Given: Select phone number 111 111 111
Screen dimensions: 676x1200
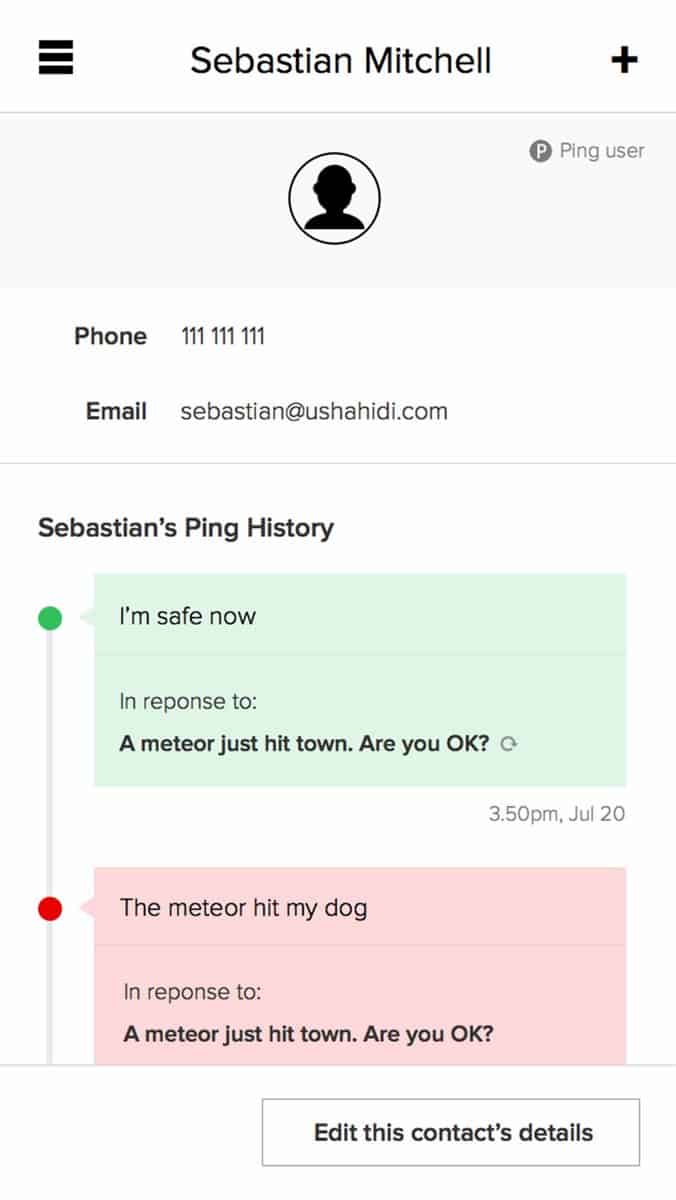Looking at the screenshot, I should pyautogui.click(x=223, y=336).
